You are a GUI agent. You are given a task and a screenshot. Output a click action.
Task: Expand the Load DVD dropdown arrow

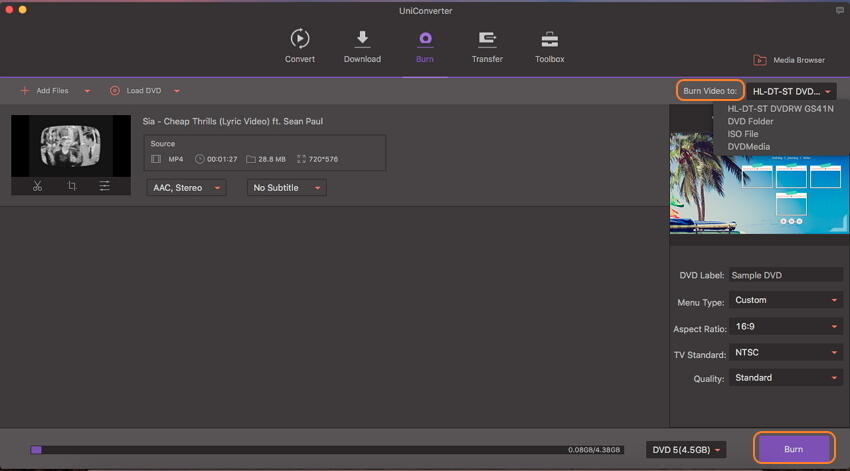(177, 91)
